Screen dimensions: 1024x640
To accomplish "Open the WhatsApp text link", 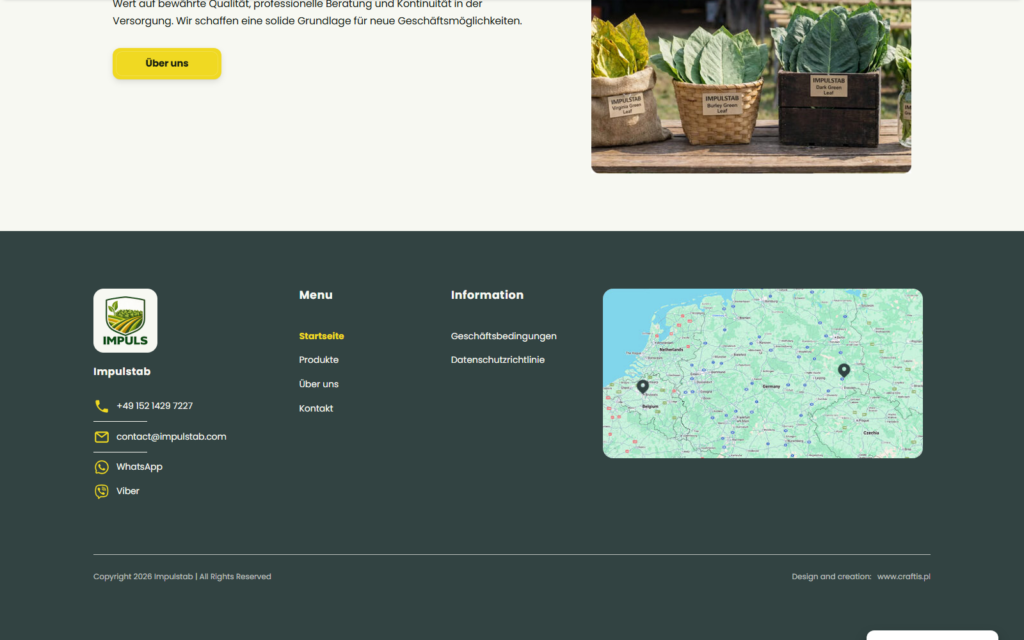I will tap(139, 466).
